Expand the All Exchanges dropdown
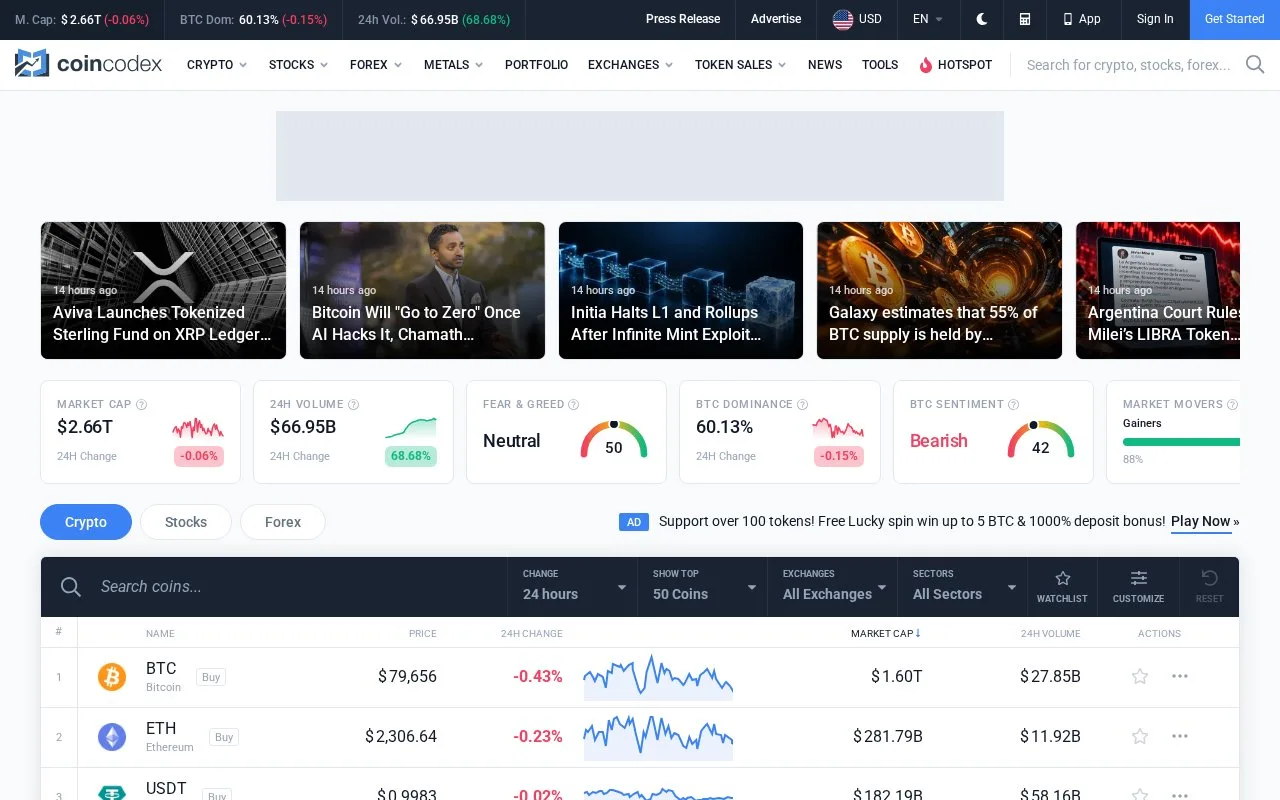Viewport: 1280px width, 800px height. pyautogui.click(x=833, y=586)
